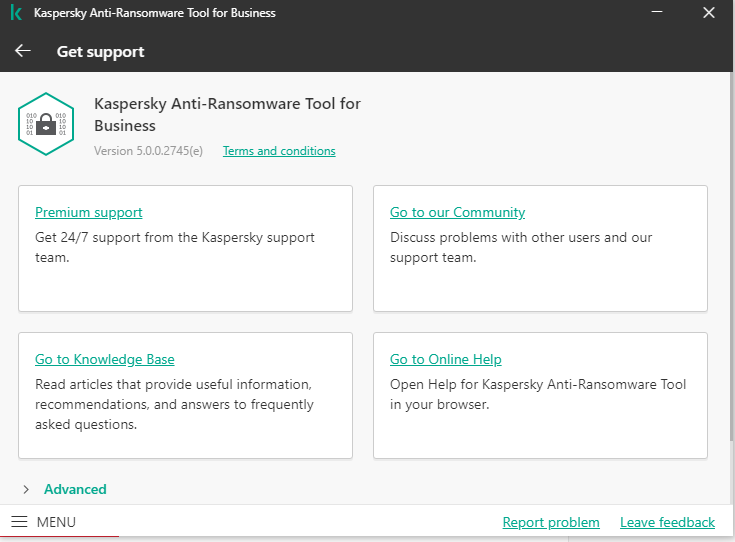
Task: Open the Go to Knowledge Base link
Action: pyautogui.click(x=105, y=359)
